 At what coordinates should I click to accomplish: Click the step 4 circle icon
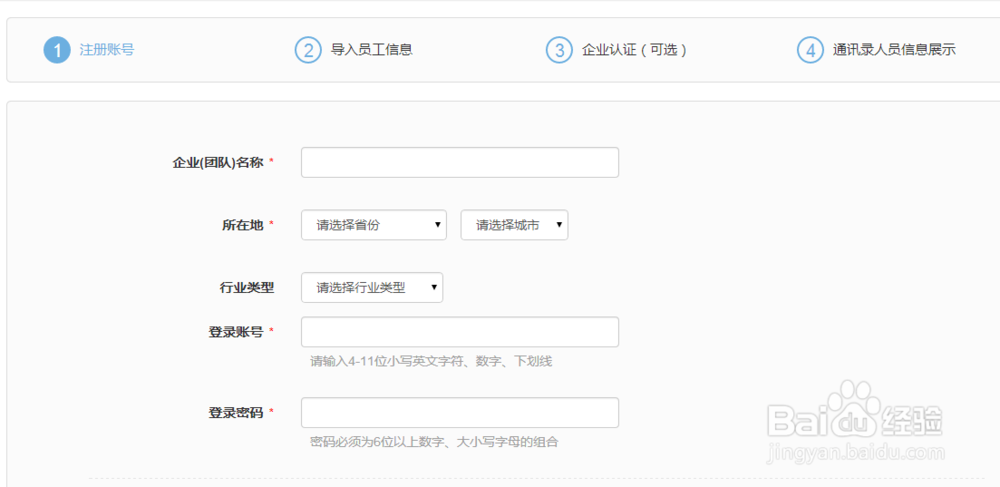point(811,50)
